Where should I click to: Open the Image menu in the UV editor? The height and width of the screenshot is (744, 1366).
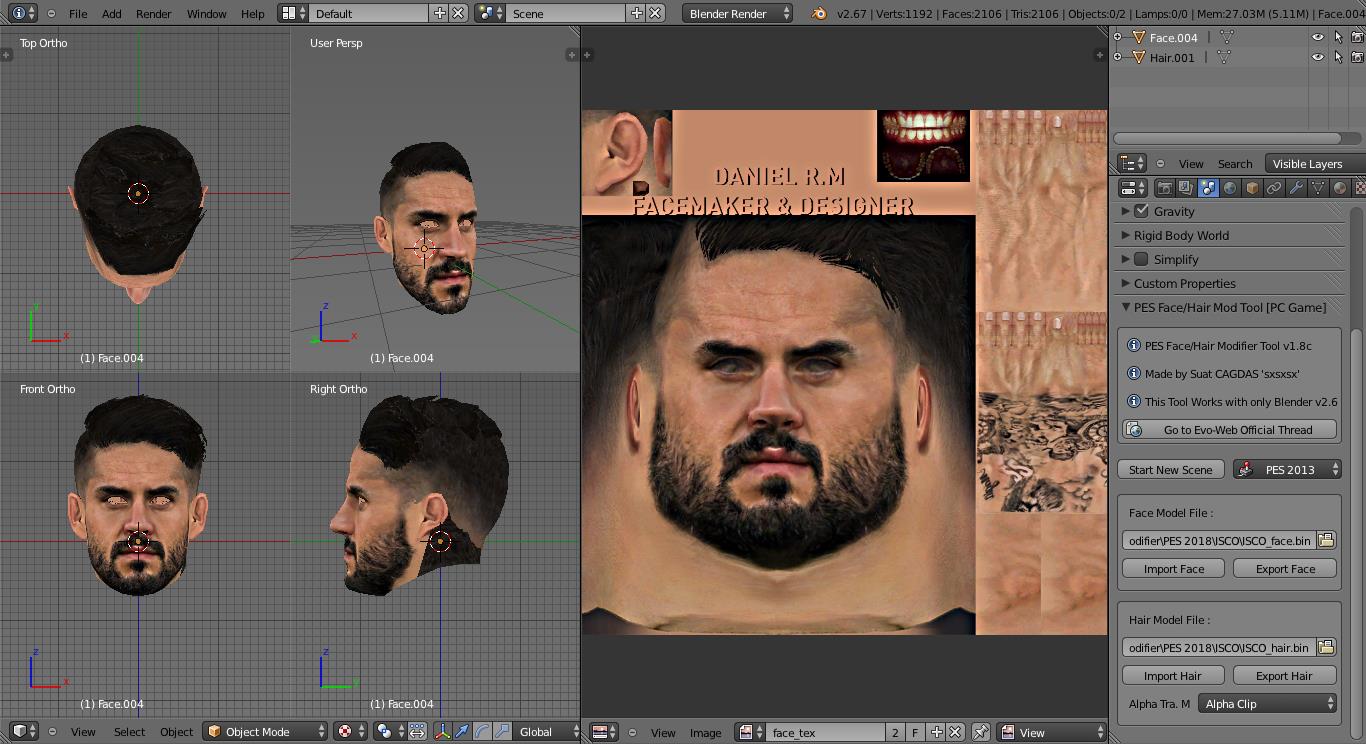tap(705, 732)
